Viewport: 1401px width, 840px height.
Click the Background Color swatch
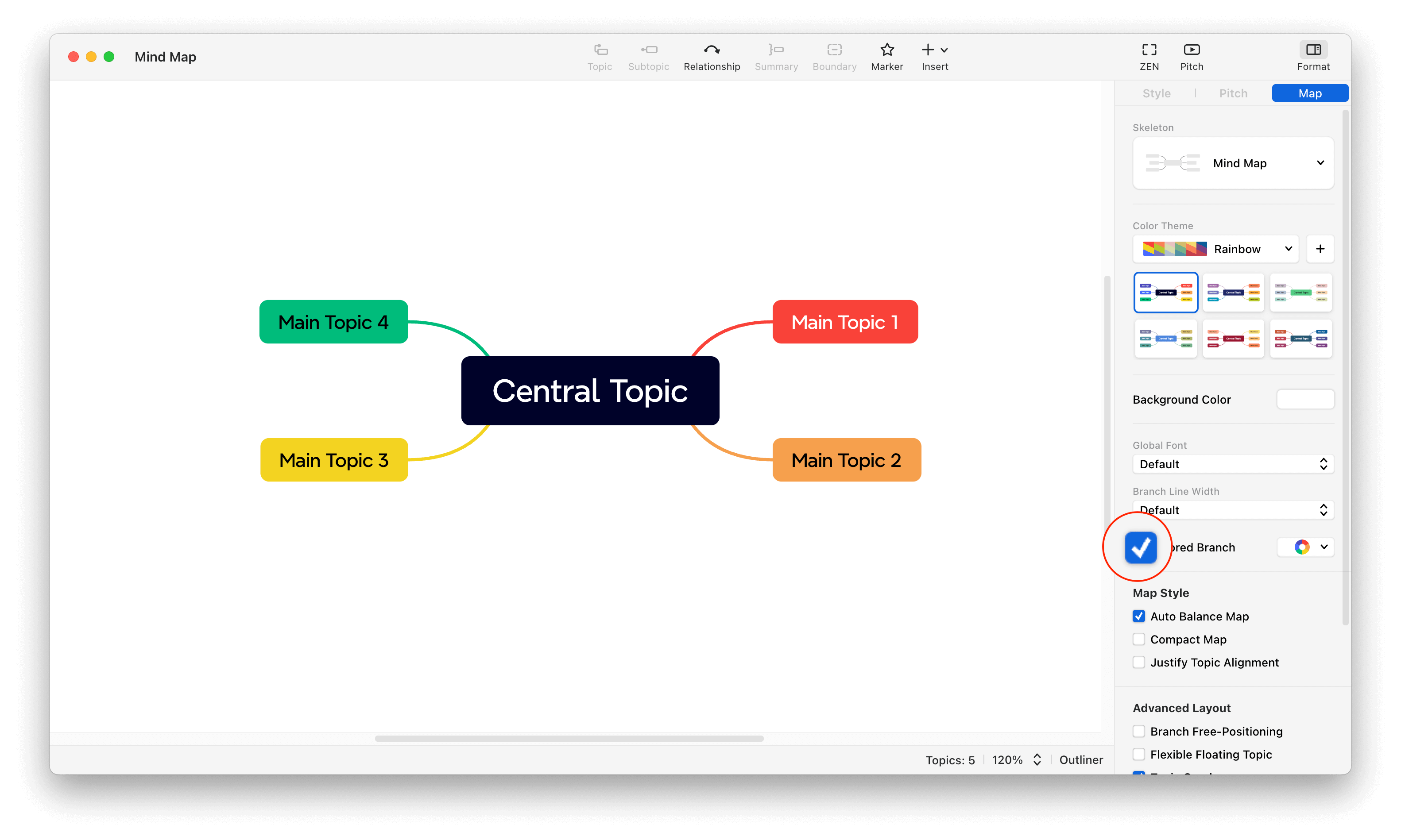point(1305,399)
